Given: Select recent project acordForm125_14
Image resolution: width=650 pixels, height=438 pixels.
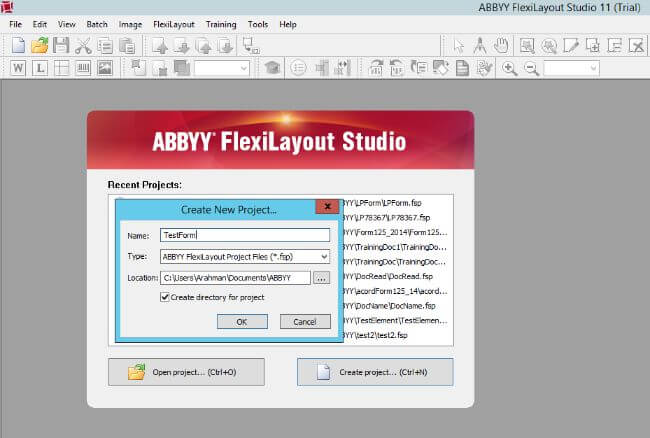Looking at the screenshot, I should tap(395, 291).
